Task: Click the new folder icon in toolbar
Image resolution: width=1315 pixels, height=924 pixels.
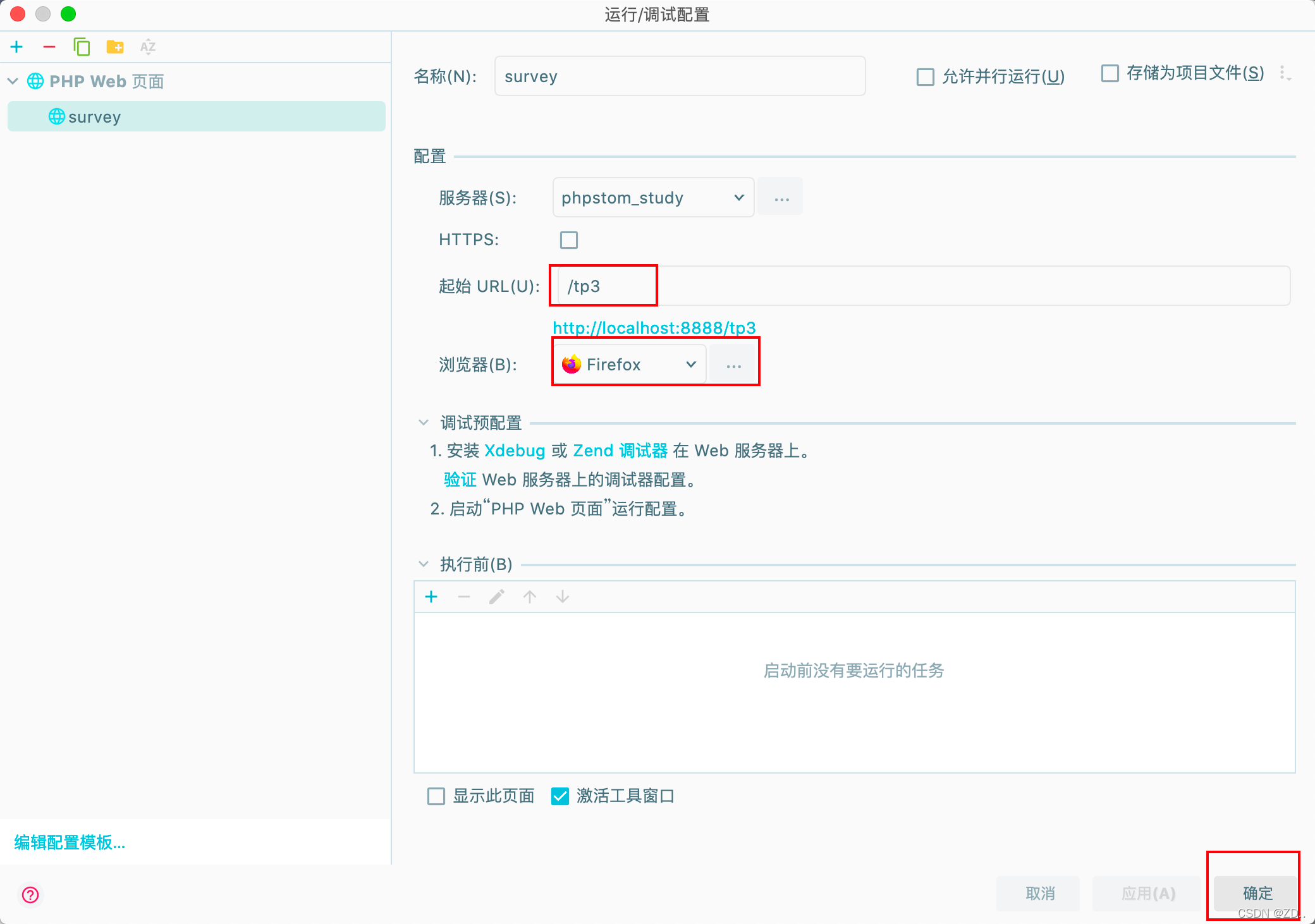Action: point(115,47)
